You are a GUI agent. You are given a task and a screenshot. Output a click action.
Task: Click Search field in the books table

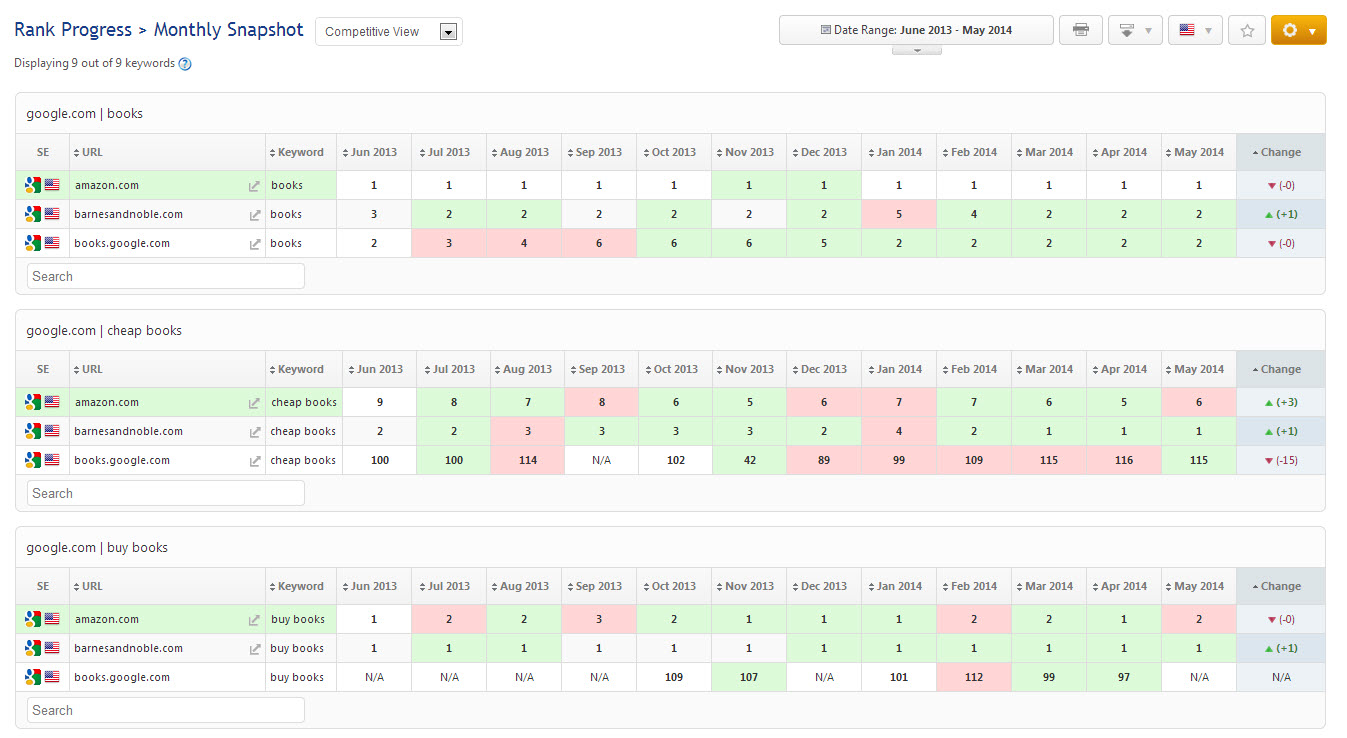[166, 277]
